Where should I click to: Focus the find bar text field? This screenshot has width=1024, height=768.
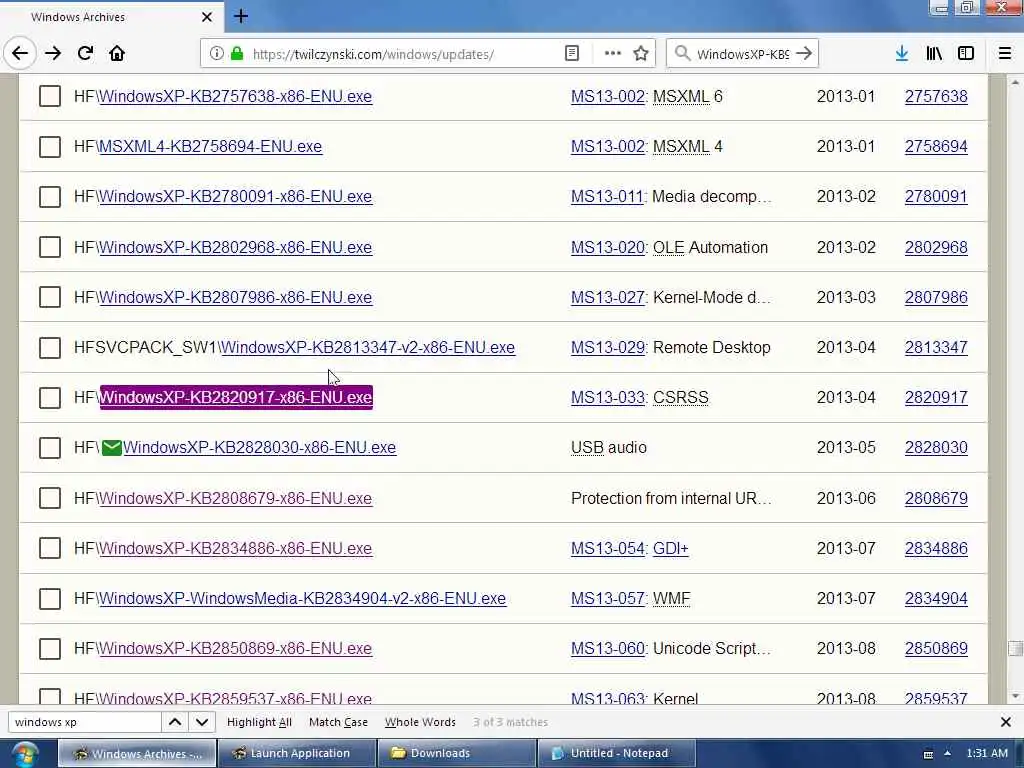(x=85, y=722)
